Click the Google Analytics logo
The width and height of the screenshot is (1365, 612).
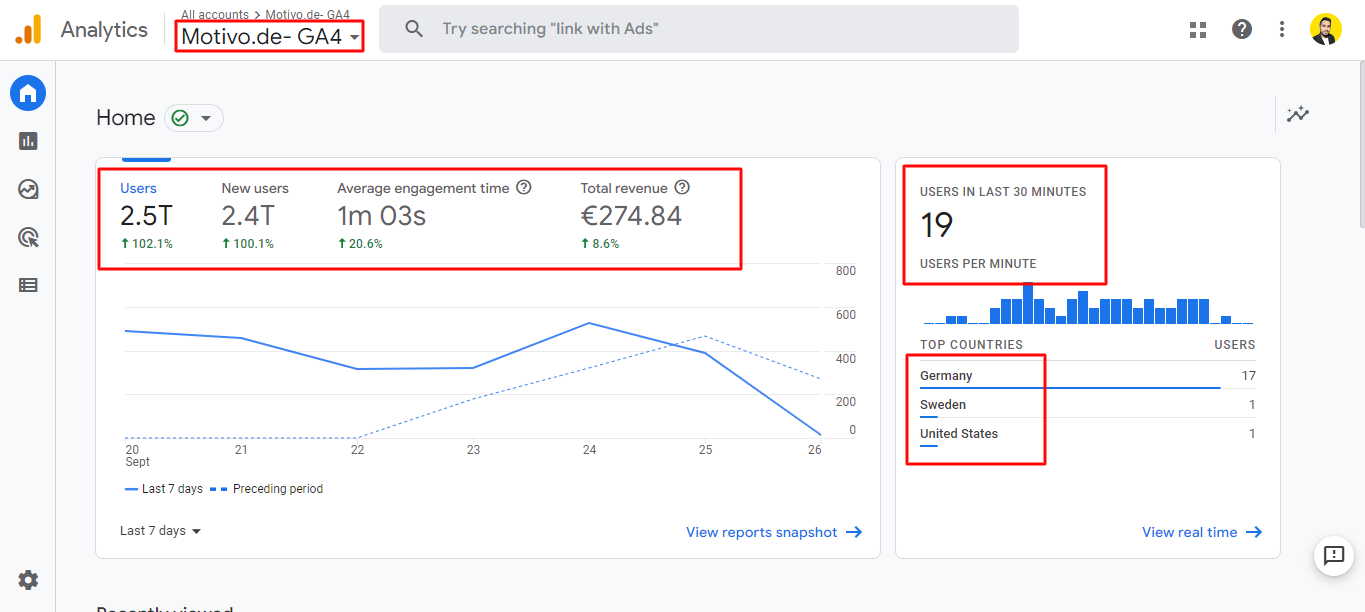tap(28, 30)
